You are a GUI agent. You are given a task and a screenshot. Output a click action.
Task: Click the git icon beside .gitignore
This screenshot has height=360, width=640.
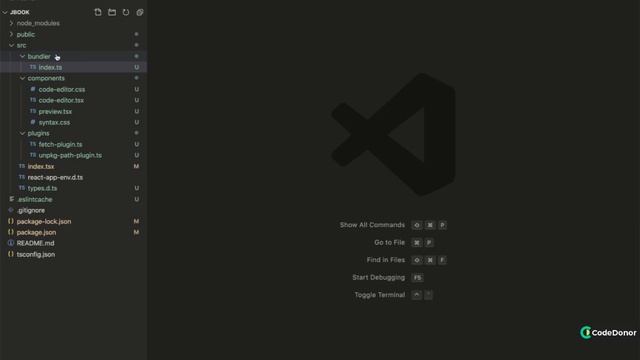11,210
